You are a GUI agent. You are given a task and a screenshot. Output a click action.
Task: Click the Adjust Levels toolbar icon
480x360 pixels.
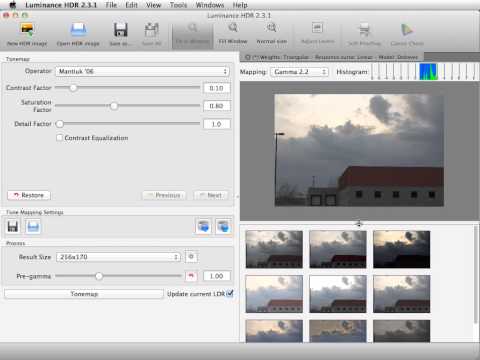317,28
